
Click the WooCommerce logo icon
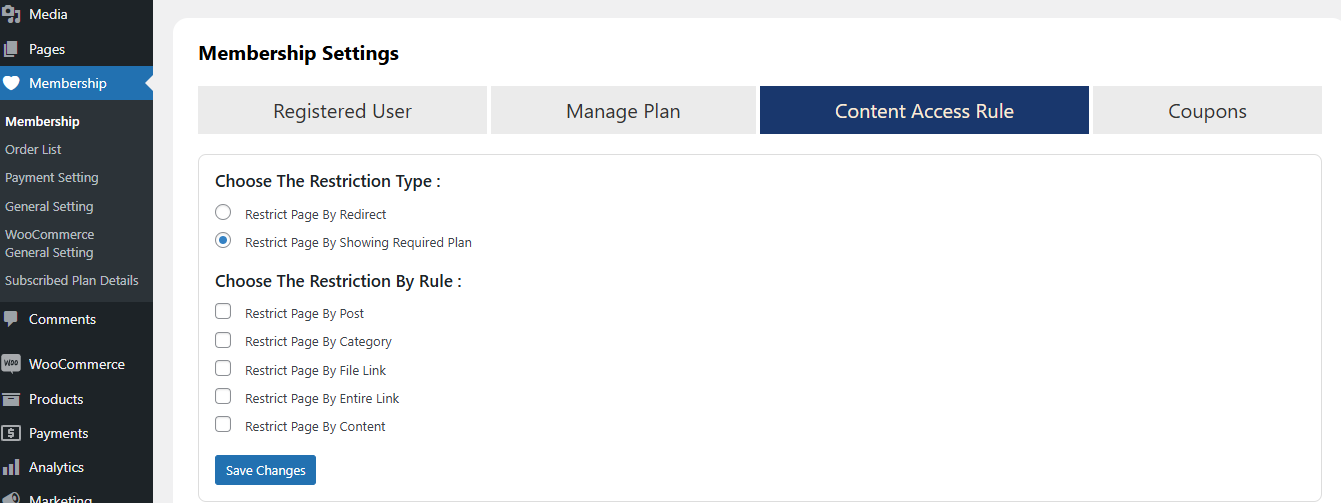point(11,364)
